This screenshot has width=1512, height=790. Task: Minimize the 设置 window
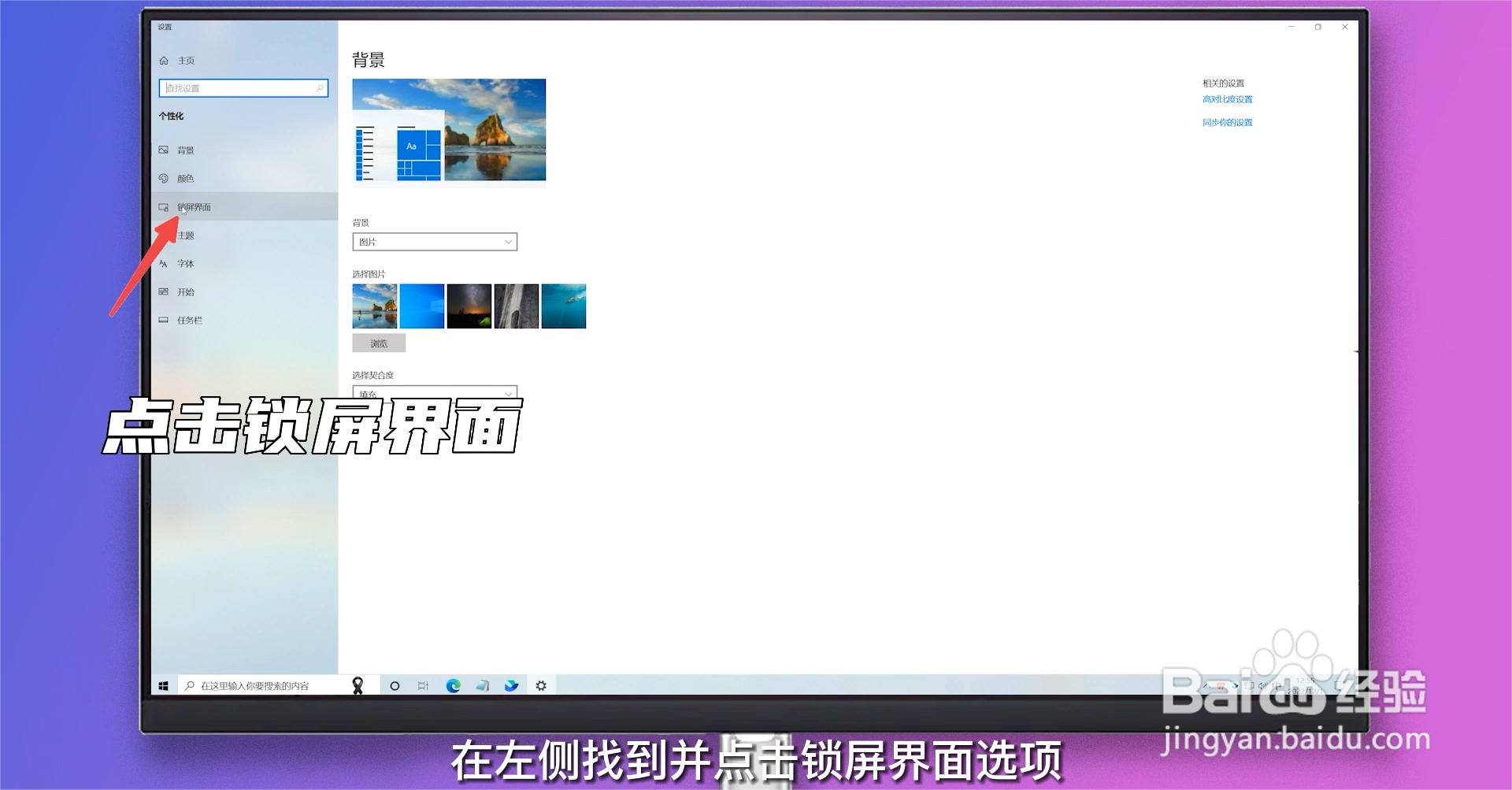tap(1291, 27)
